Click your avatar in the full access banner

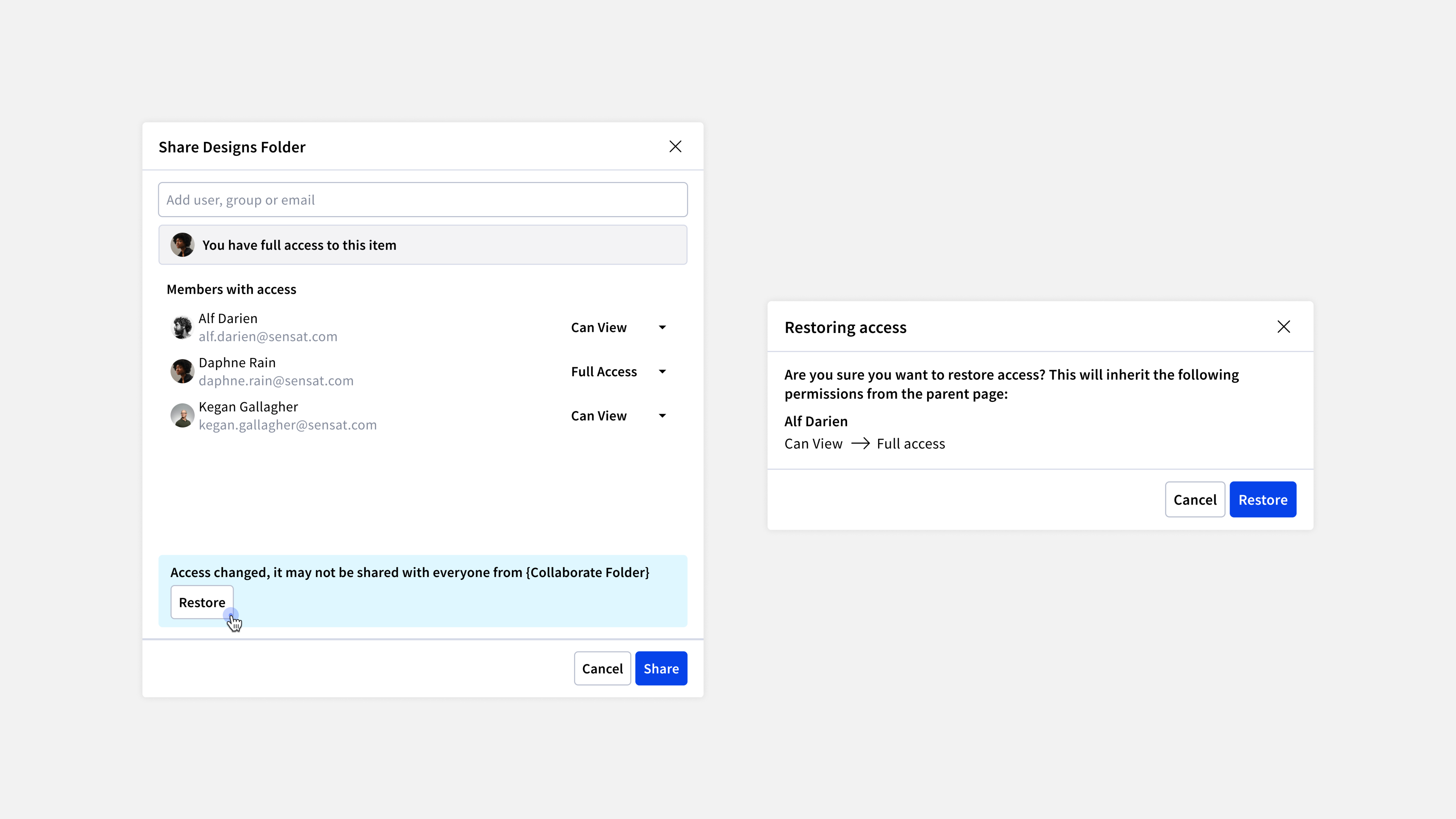pyautogui.click(x=182, y=245)
